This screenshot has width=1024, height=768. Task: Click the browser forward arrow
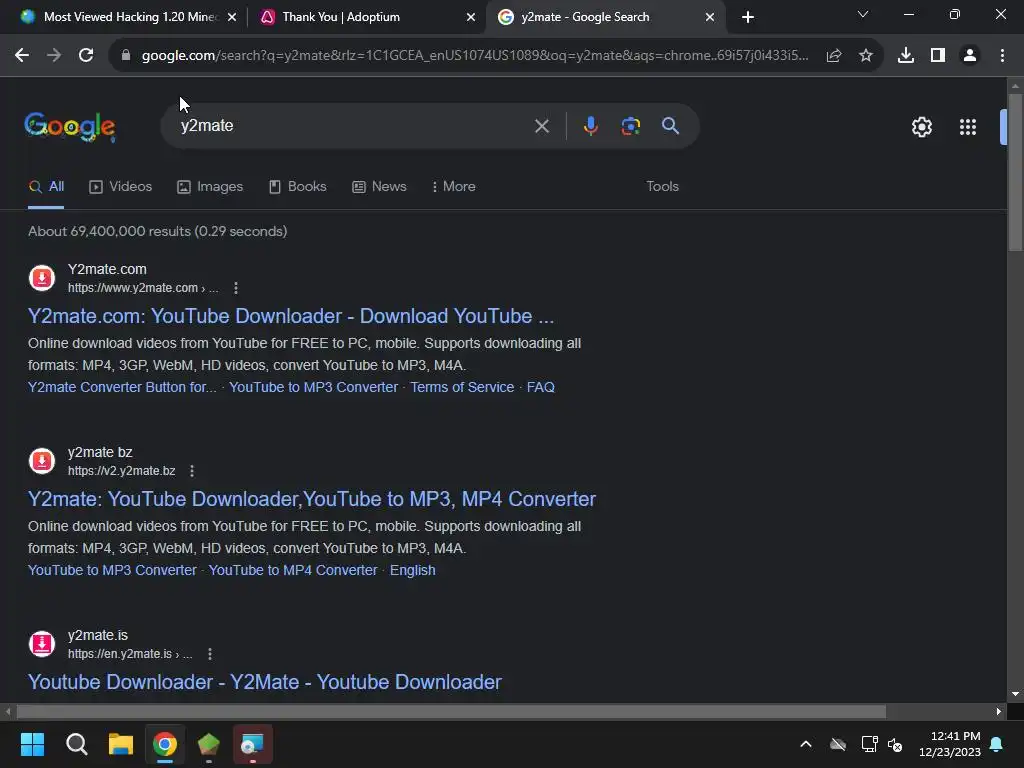[x=54, y=56]
